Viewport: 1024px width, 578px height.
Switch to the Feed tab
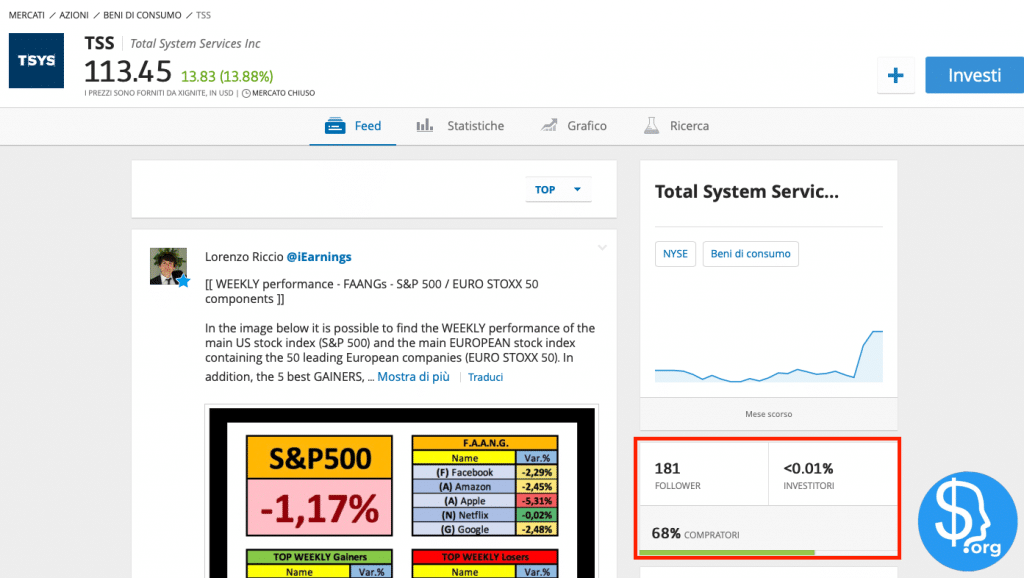[x=353, y=126]
